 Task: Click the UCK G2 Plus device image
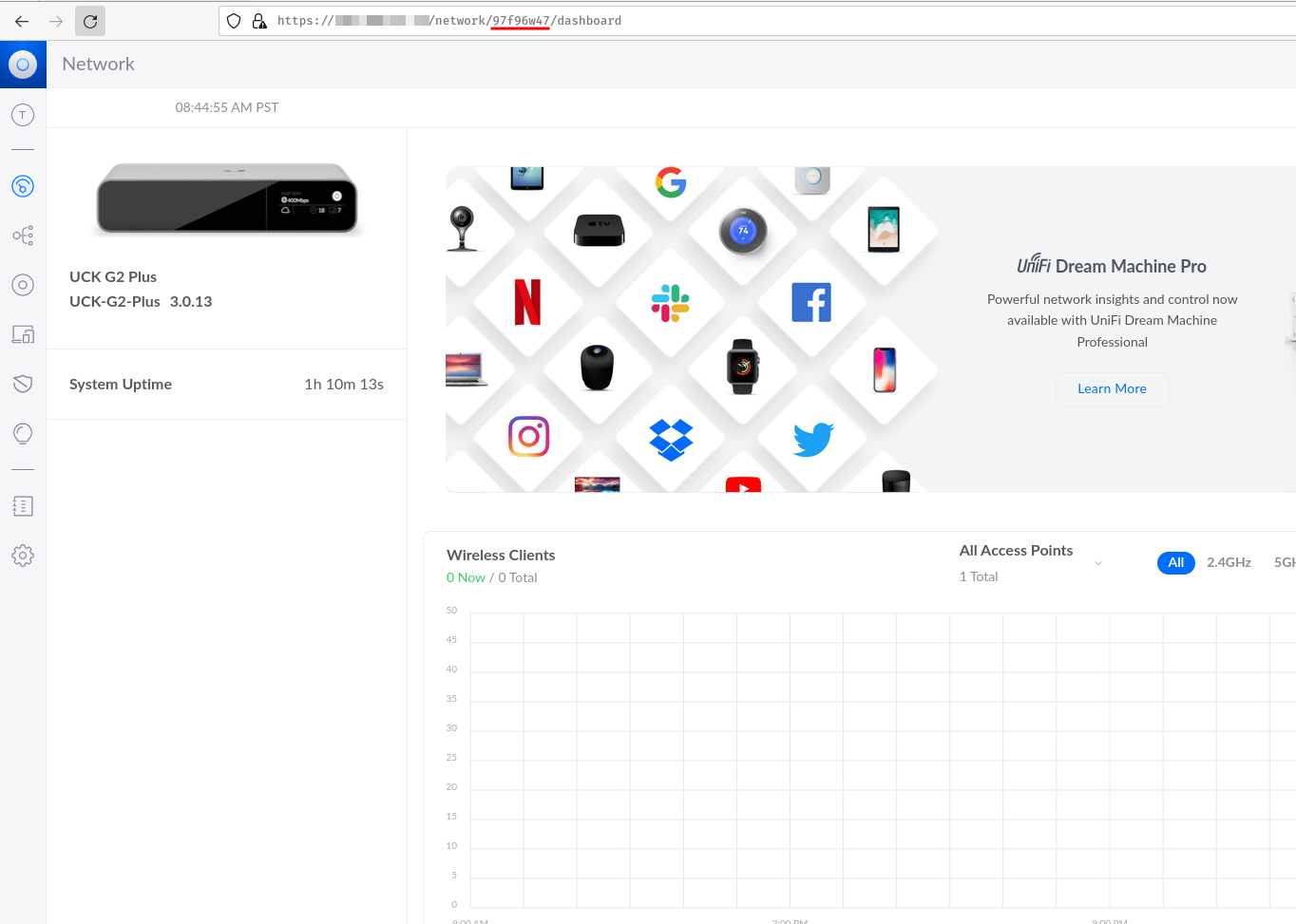(x=227, y=198)
